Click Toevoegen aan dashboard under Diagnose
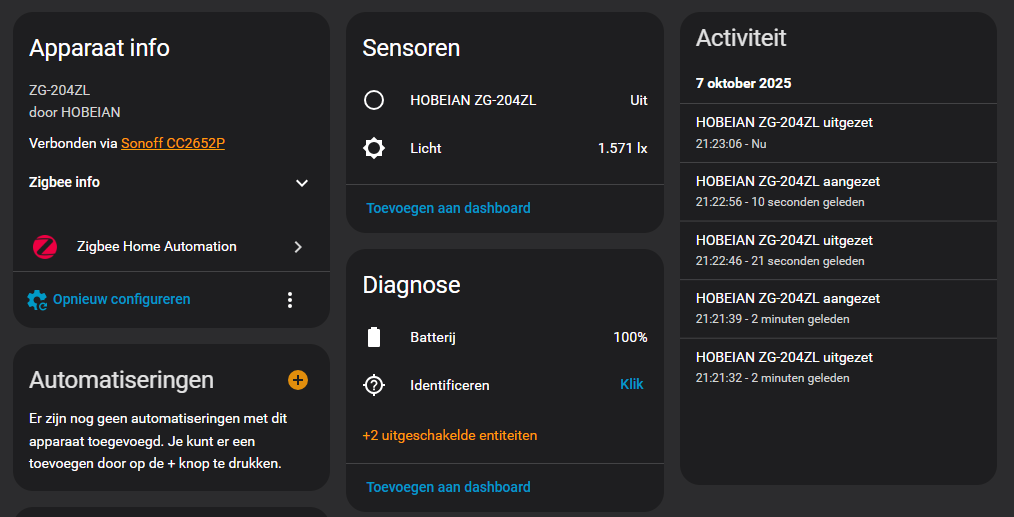Screen dimensions: 1014x517 pyautogui.click(x=448, y=487)
